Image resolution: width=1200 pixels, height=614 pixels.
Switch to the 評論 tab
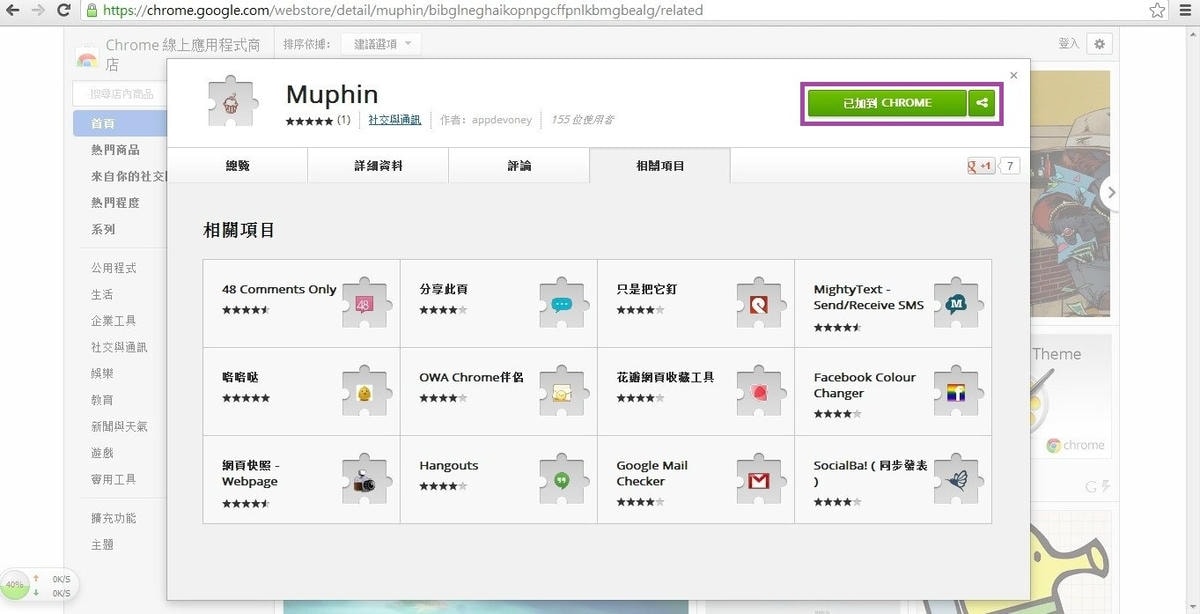(x=519, y=166)
